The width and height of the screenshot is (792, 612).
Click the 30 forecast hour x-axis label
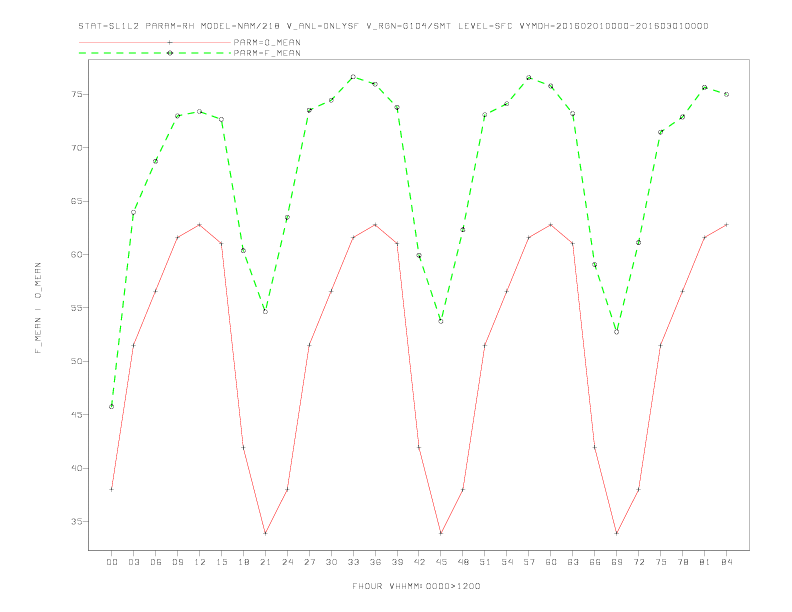(x=331, y=562)
